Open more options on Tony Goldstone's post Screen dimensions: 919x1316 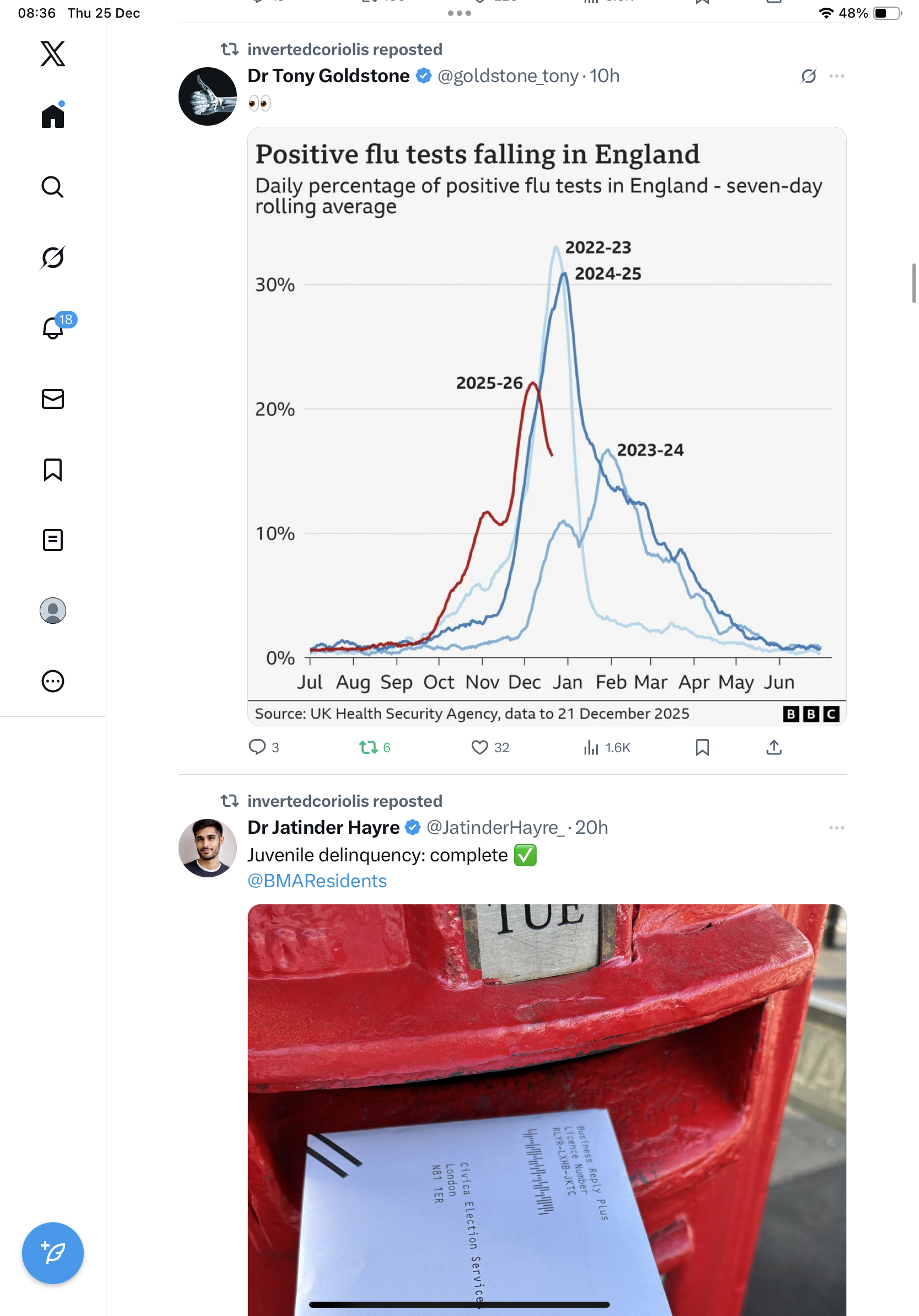[836, 76]
